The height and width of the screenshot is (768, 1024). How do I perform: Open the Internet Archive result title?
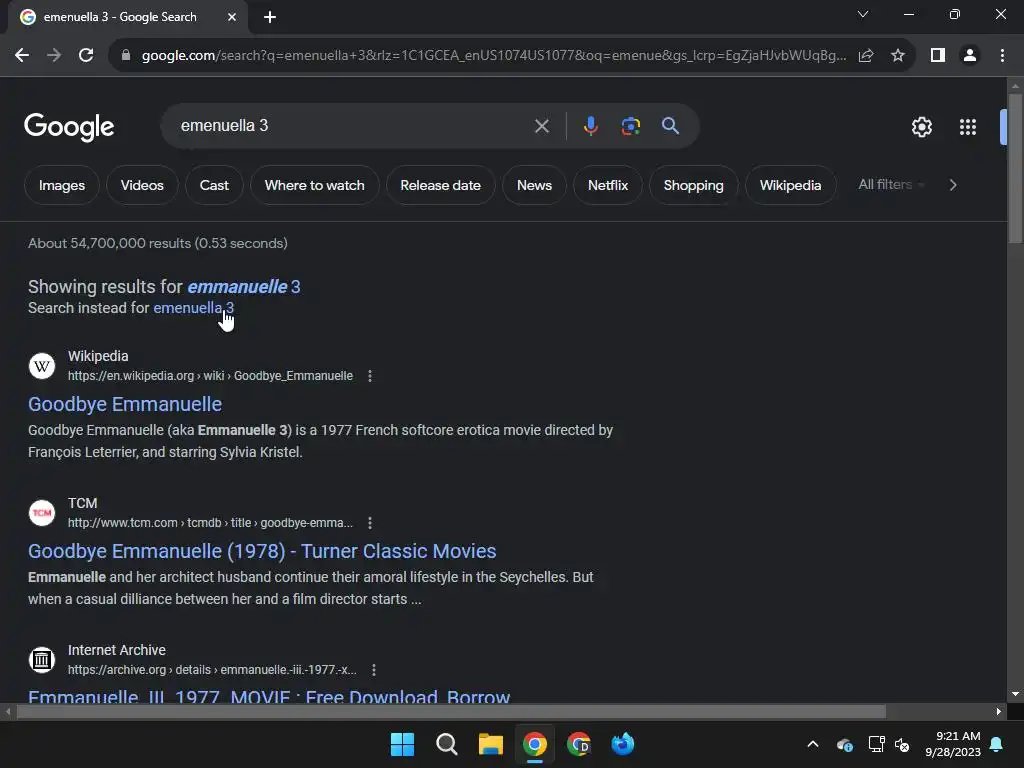click(x=269, y=696)
